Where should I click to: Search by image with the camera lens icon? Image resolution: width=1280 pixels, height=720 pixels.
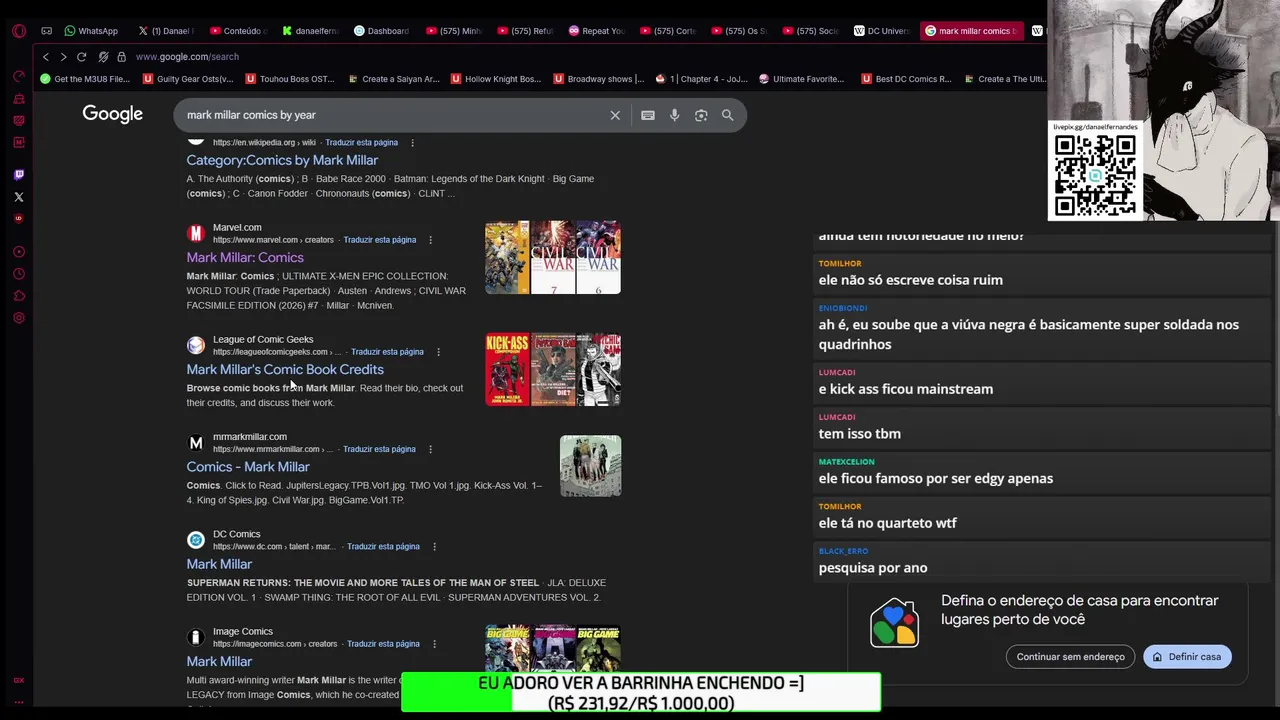pos(701,115)
